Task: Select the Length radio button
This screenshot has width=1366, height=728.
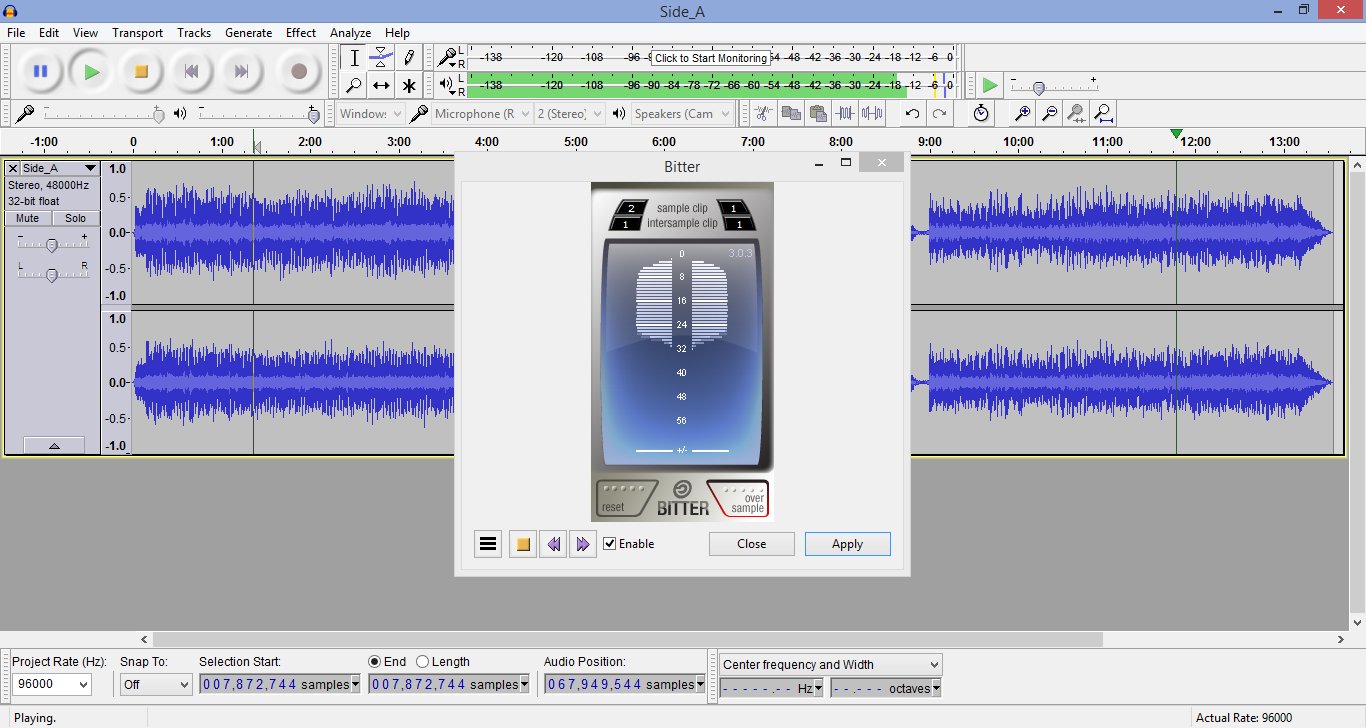Action: click(x=422, y=662)
